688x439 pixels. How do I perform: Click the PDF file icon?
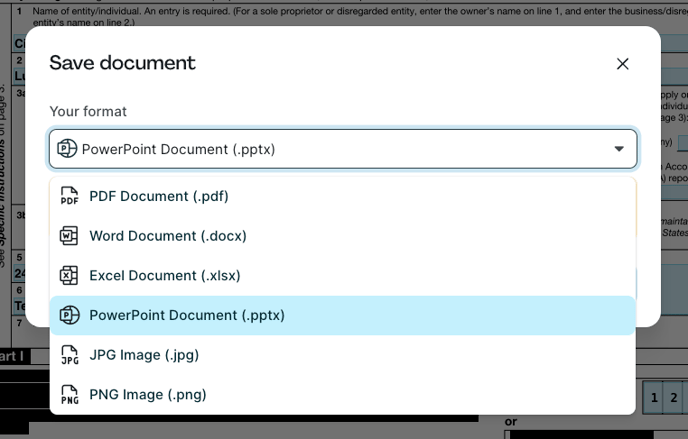coord(69,196)
